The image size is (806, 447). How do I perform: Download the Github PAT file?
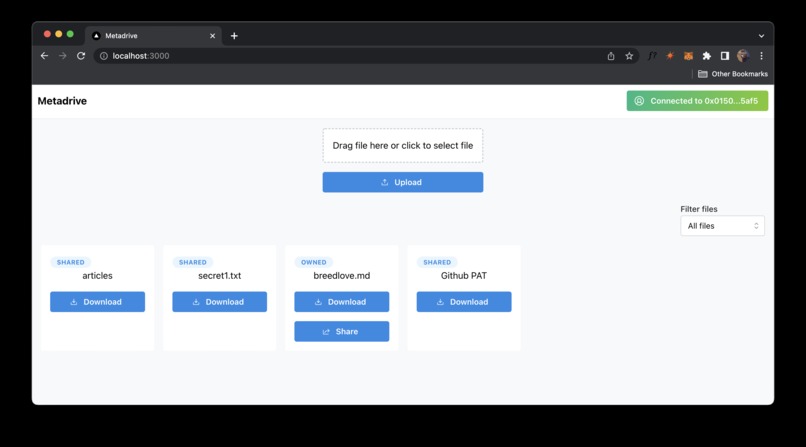(x=464, y=302)
